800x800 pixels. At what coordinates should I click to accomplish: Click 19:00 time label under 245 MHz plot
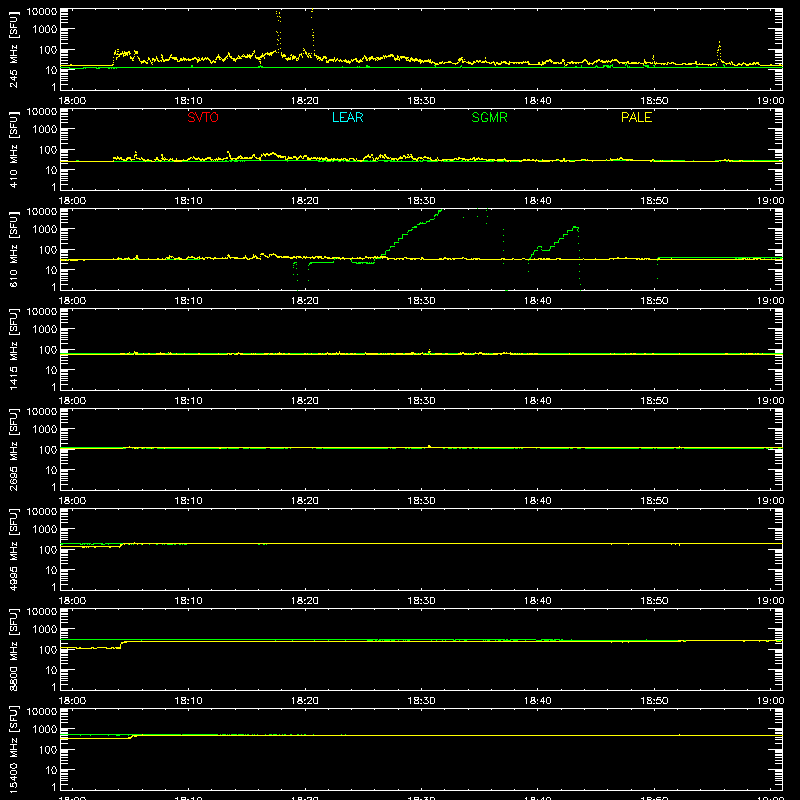click(x=770, y=101)
